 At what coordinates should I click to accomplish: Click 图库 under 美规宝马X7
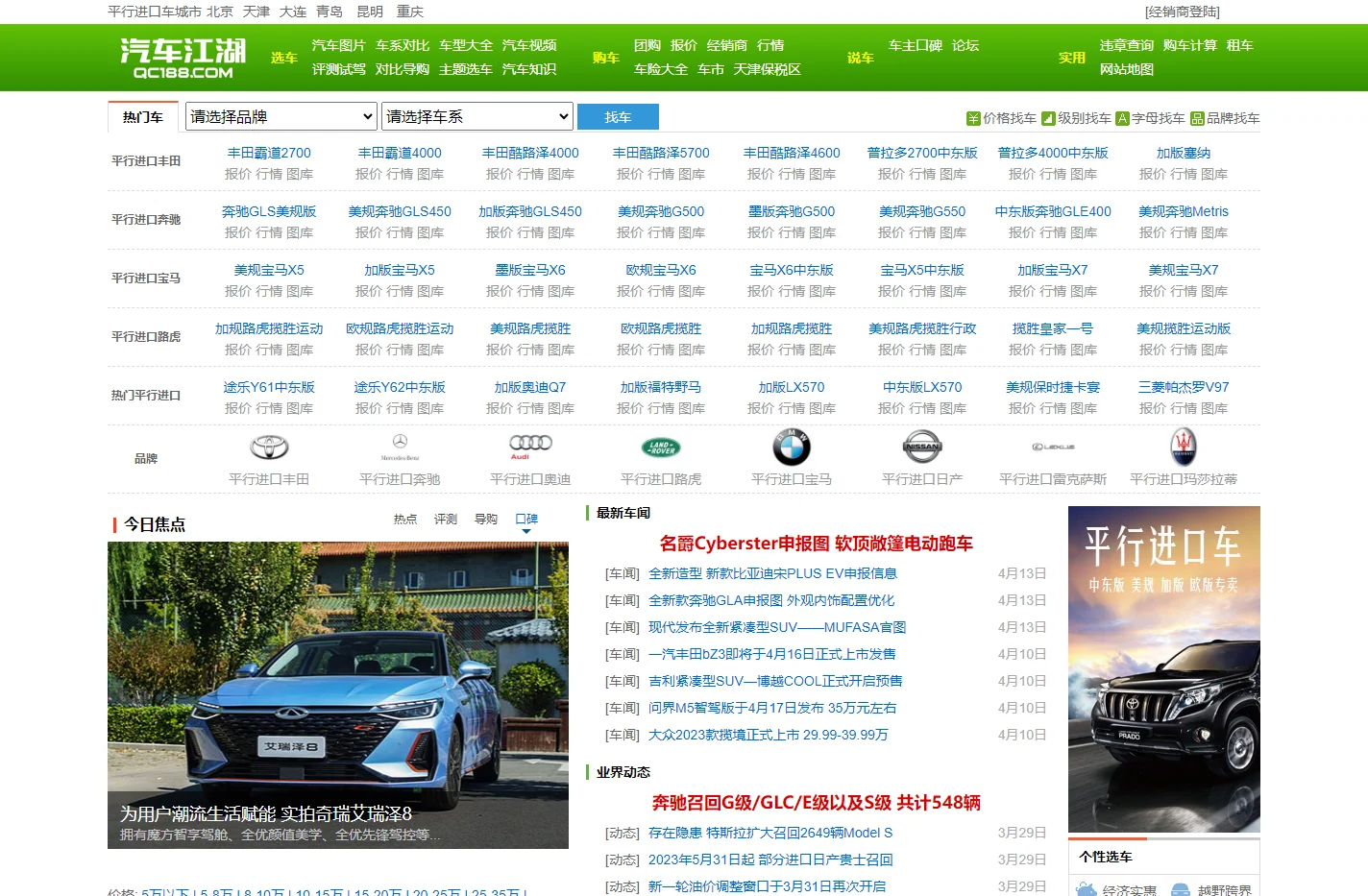pos(1214,291)
